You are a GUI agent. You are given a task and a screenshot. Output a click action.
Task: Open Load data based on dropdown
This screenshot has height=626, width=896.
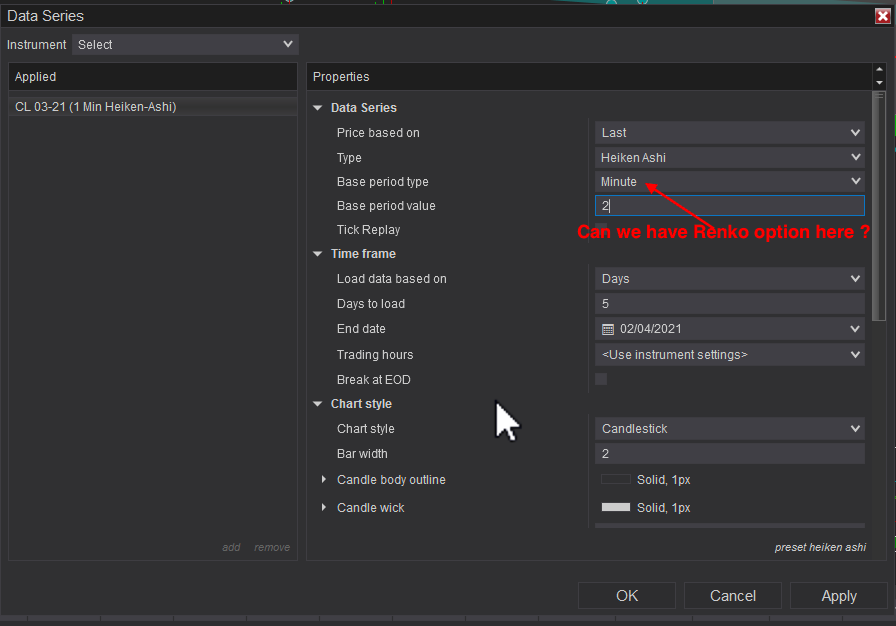(x=729, y=279)
